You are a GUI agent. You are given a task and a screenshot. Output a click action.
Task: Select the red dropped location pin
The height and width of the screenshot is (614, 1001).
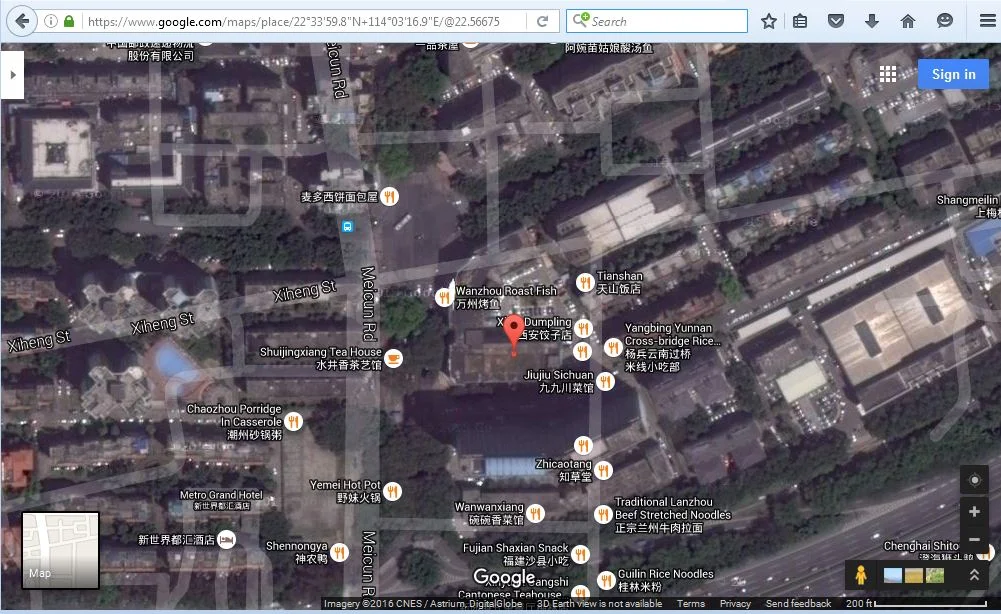(x=514, y=334)
